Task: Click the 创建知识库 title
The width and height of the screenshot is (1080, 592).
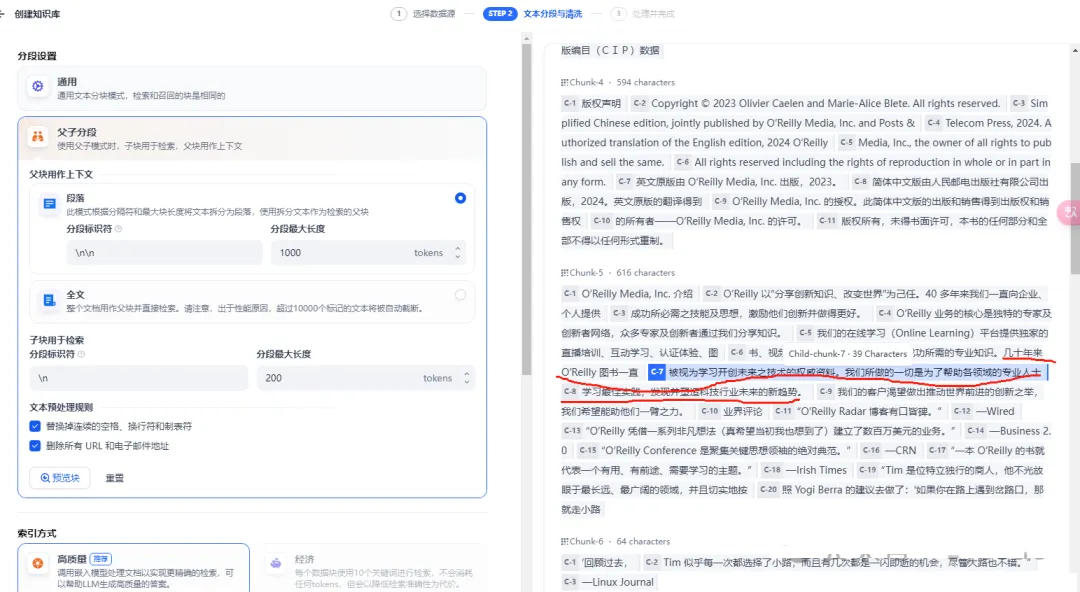Action: point(37,14)
